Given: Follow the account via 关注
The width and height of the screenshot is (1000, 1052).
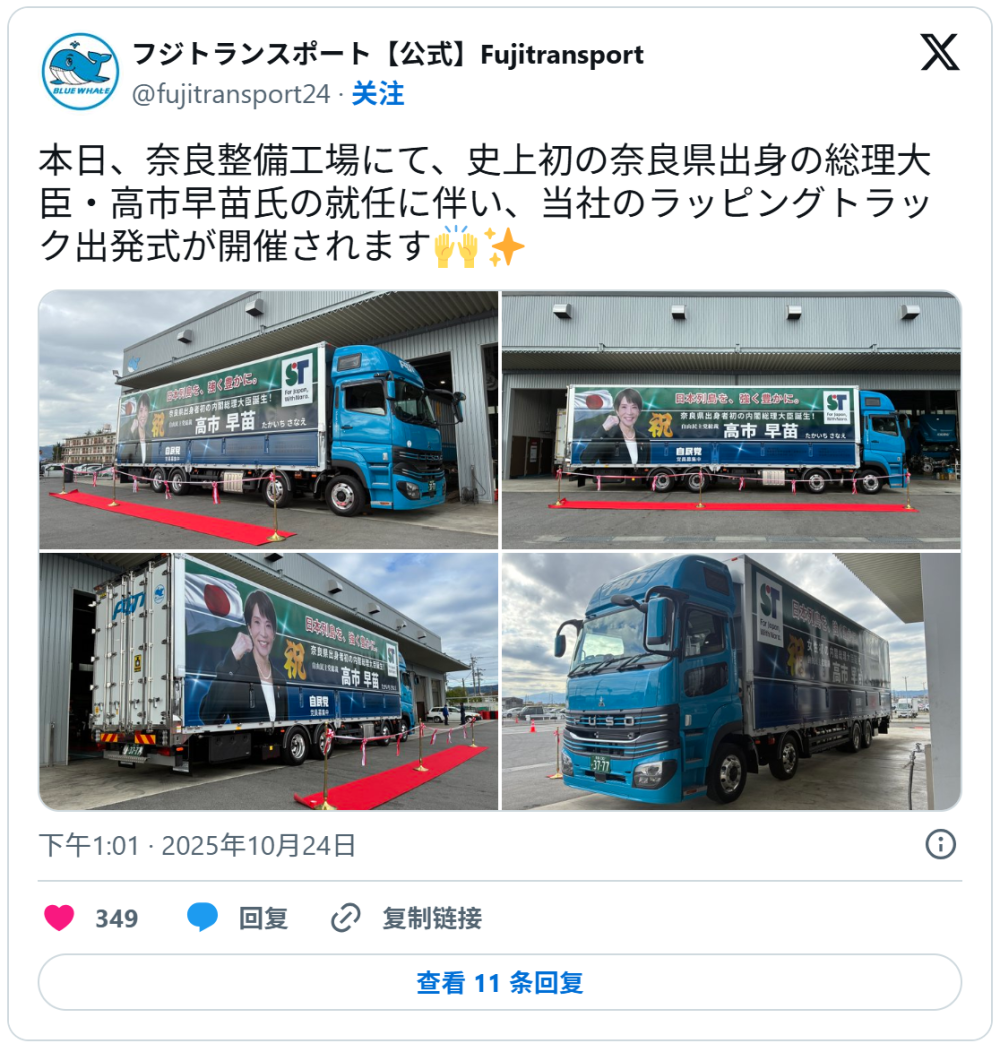Looking at the screenshot, I should [378, 94].
